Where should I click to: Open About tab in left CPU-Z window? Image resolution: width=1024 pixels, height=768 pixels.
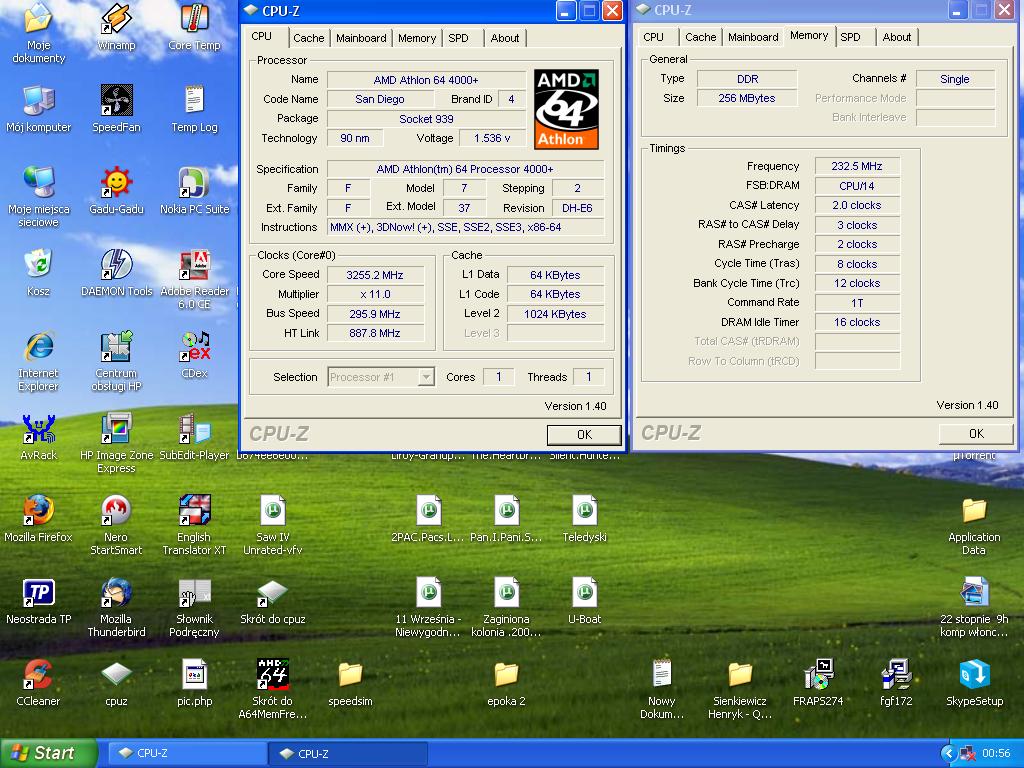505,38
